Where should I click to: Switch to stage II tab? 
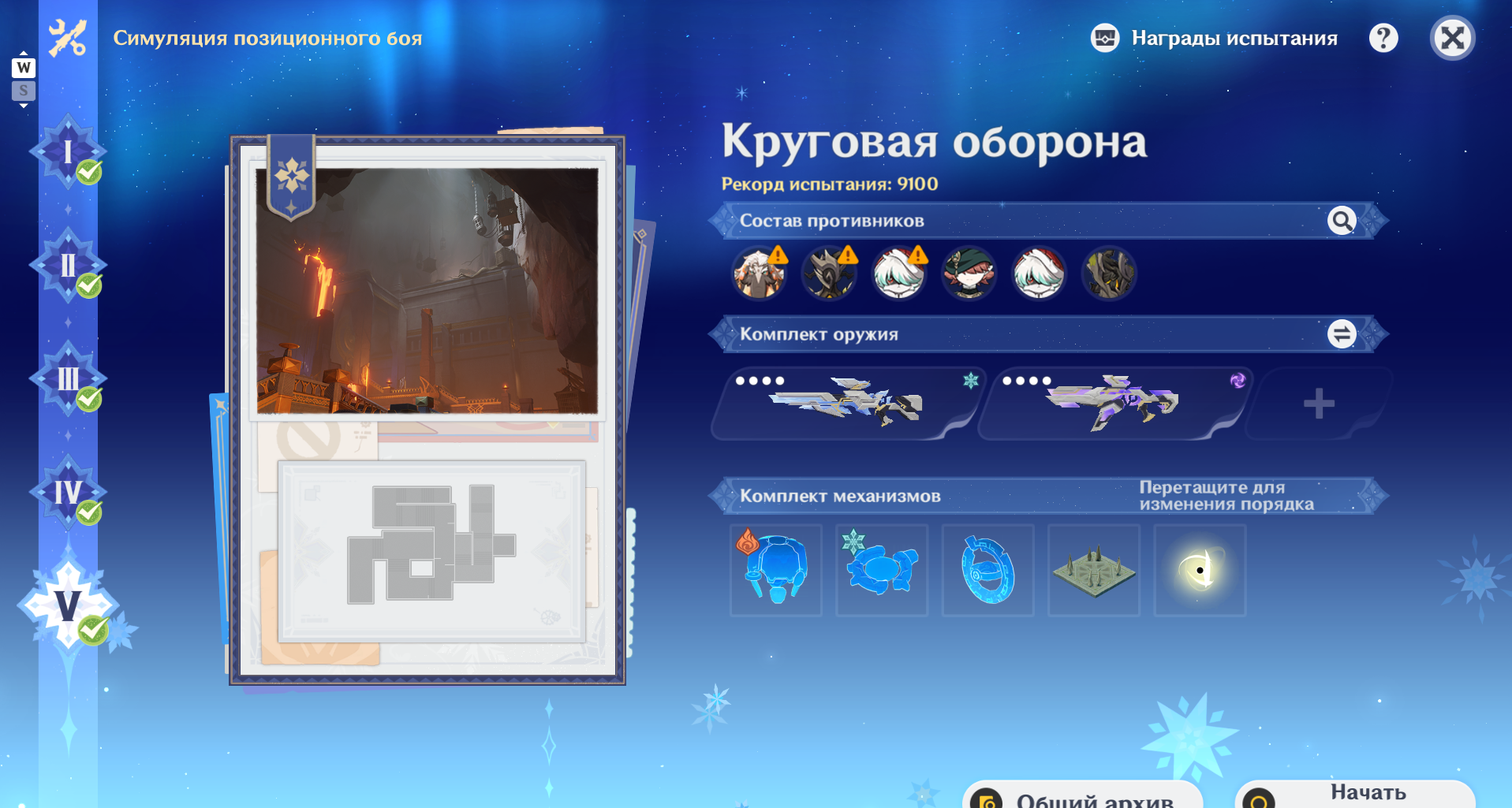tap(68, 266)
